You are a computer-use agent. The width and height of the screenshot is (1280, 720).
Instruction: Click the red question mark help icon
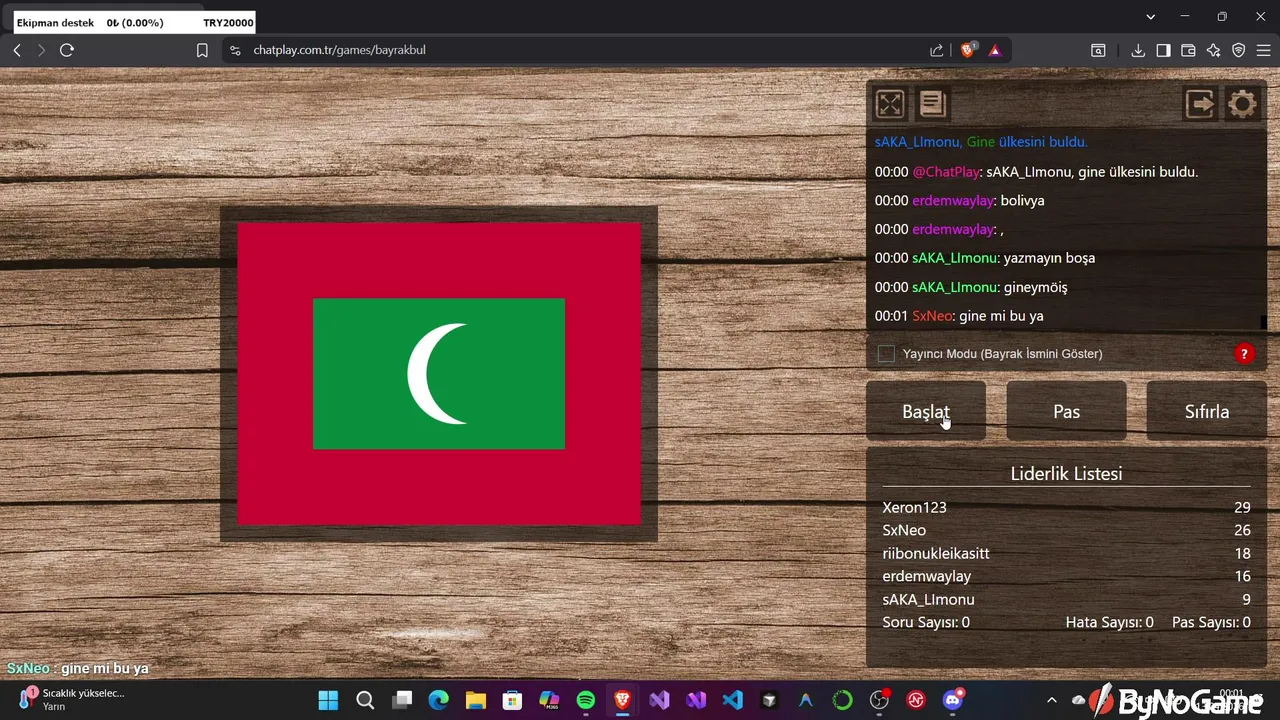[x=1244, y=353]
